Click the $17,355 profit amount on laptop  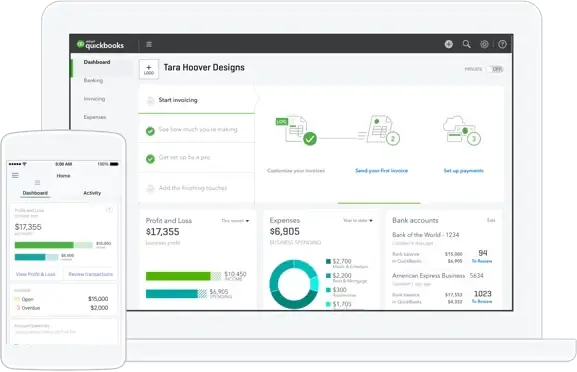pos(163,232)
